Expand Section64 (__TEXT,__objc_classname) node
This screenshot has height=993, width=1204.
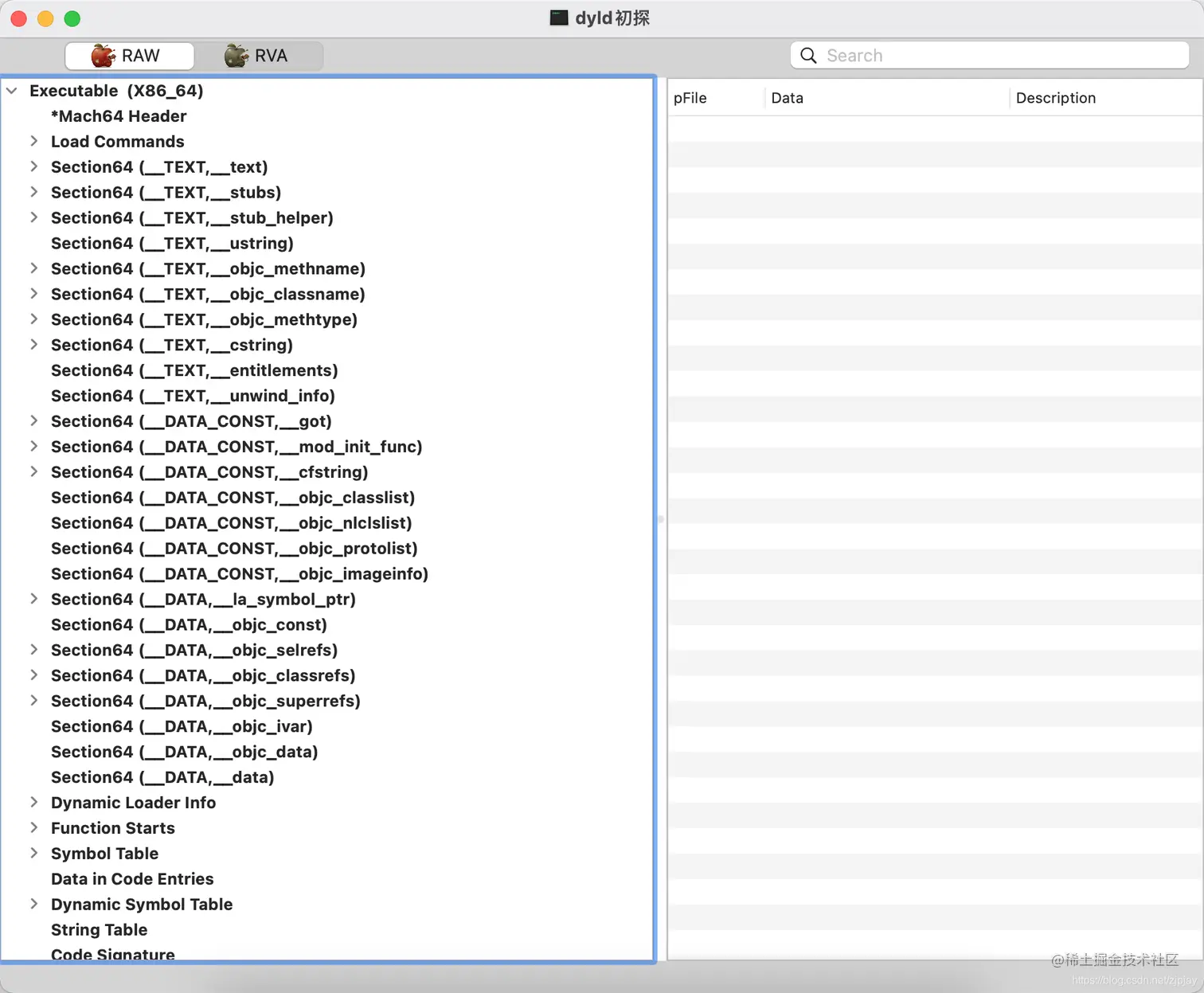tap(33, 294)
